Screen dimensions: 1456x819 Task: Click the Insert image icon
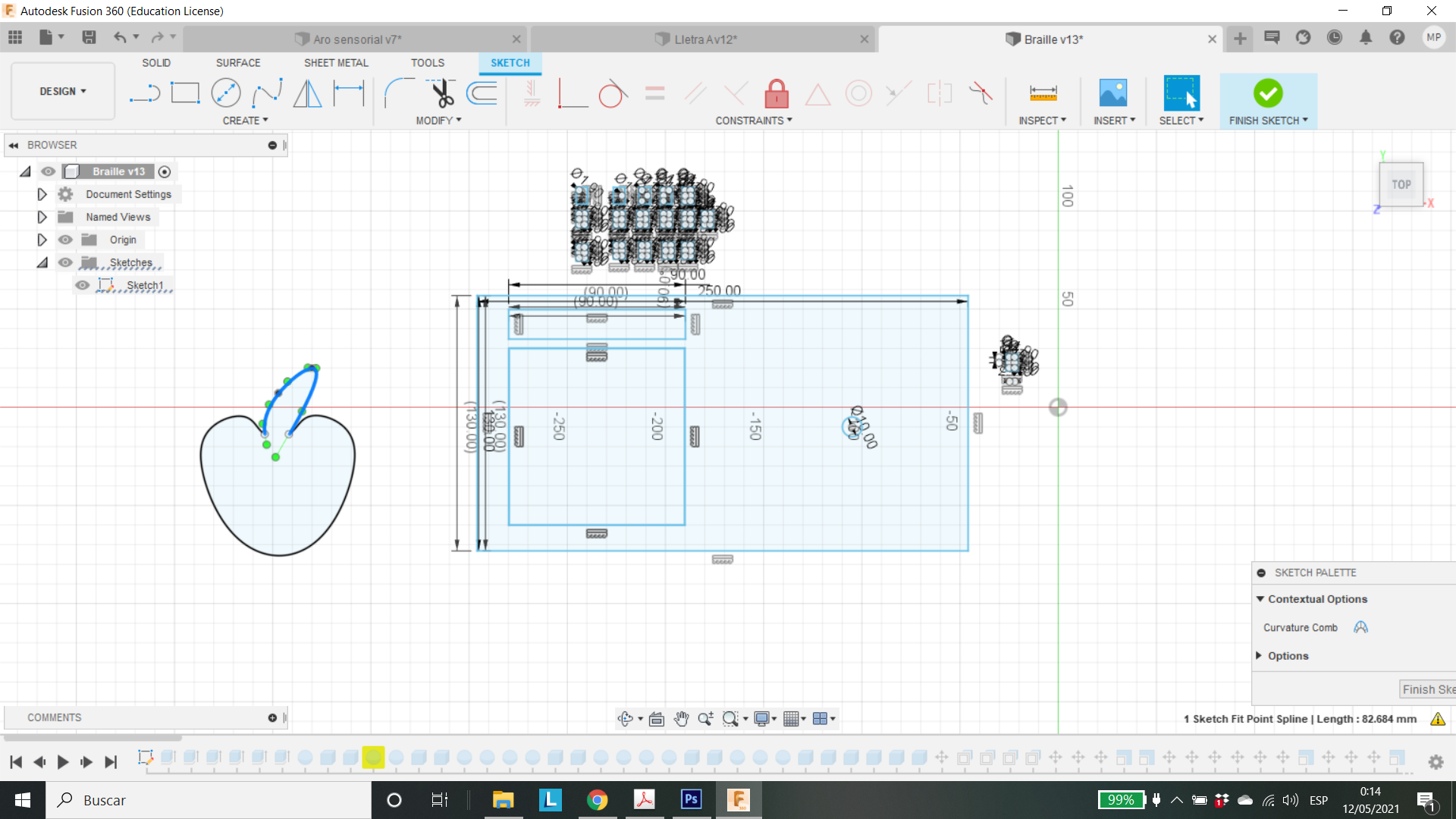1113,93
